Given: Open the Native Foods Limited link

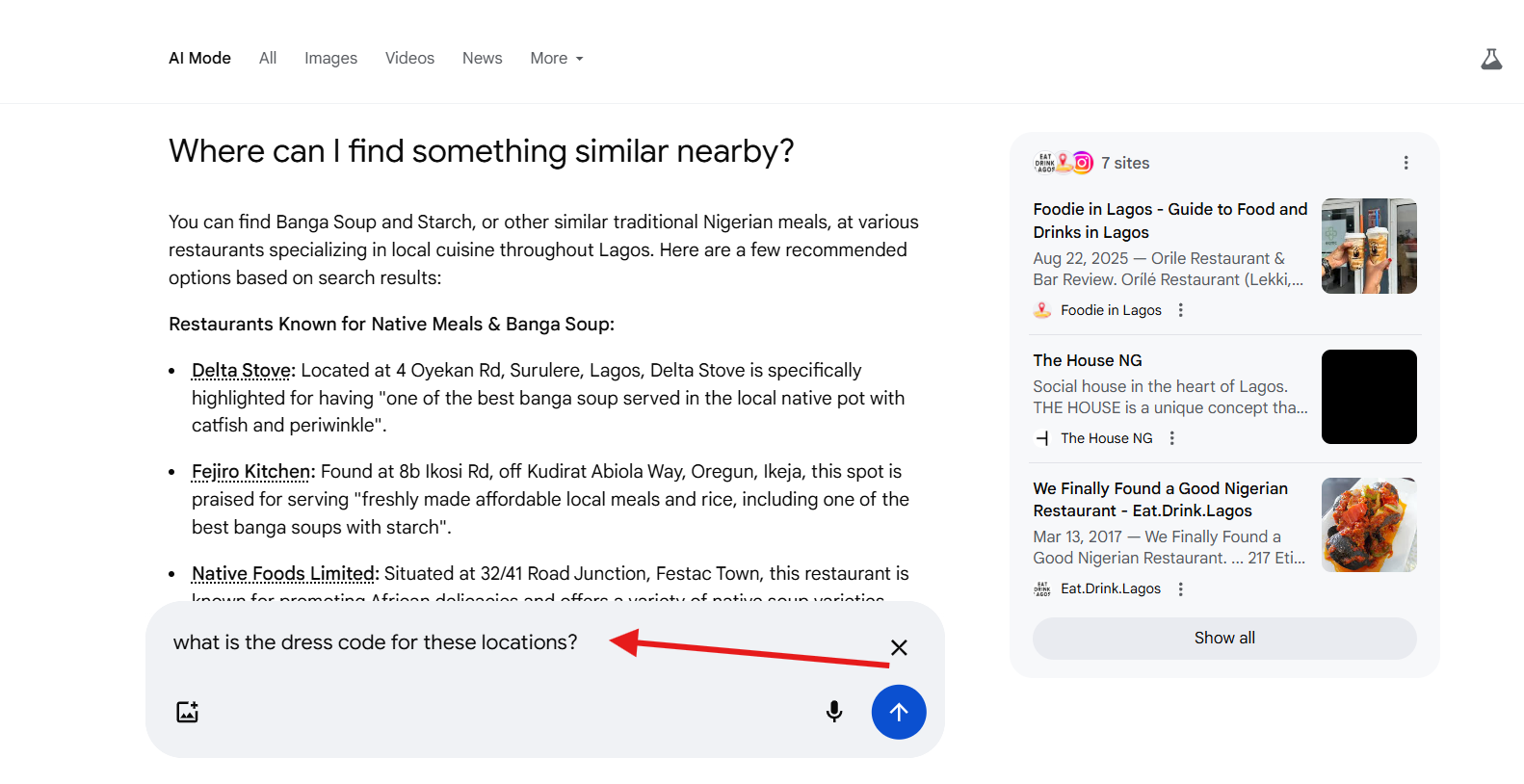Looking at the screenshot, I should [282, 574].
